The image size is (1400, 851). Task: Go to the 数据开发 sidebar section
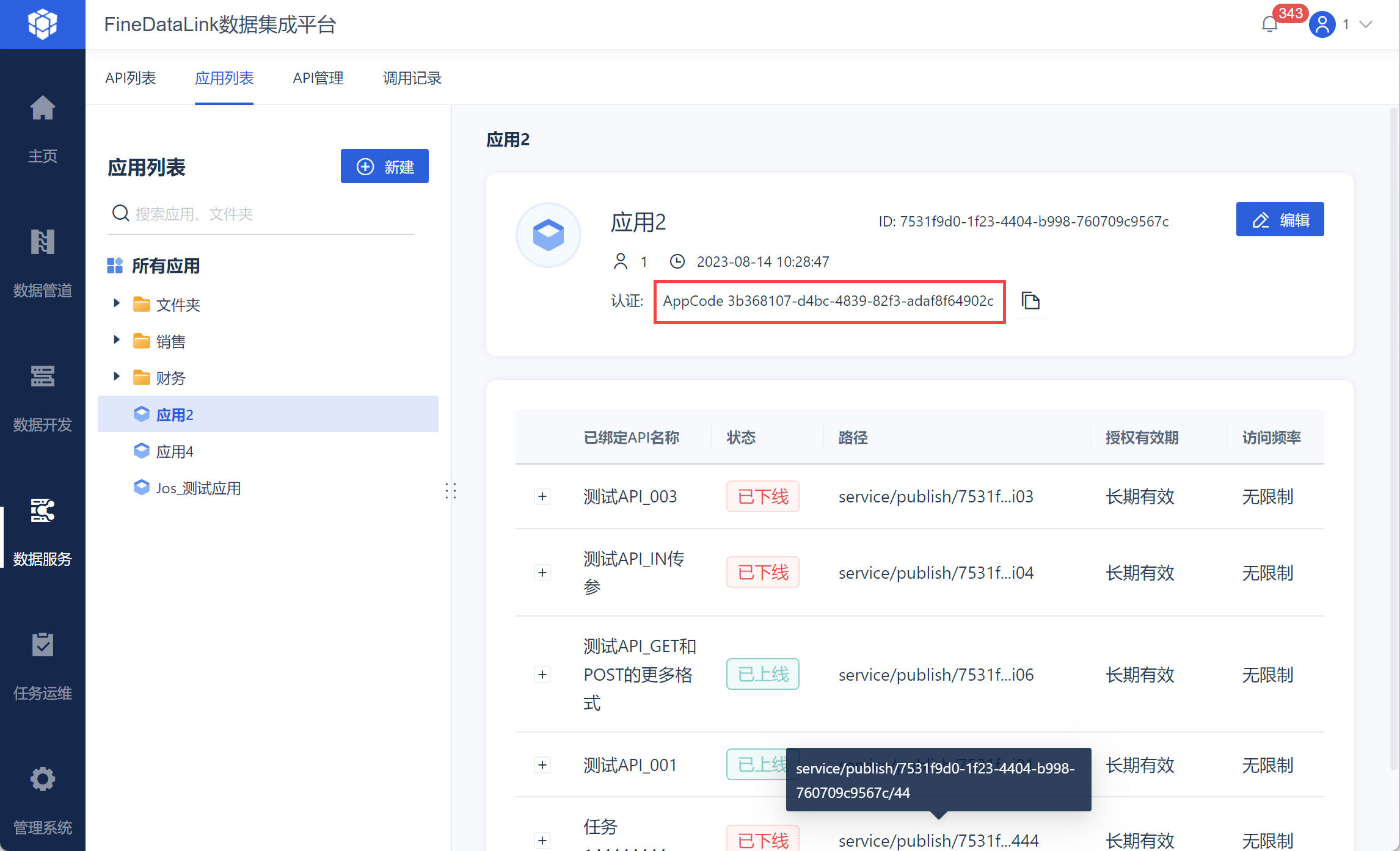click(x=42, y=377)
